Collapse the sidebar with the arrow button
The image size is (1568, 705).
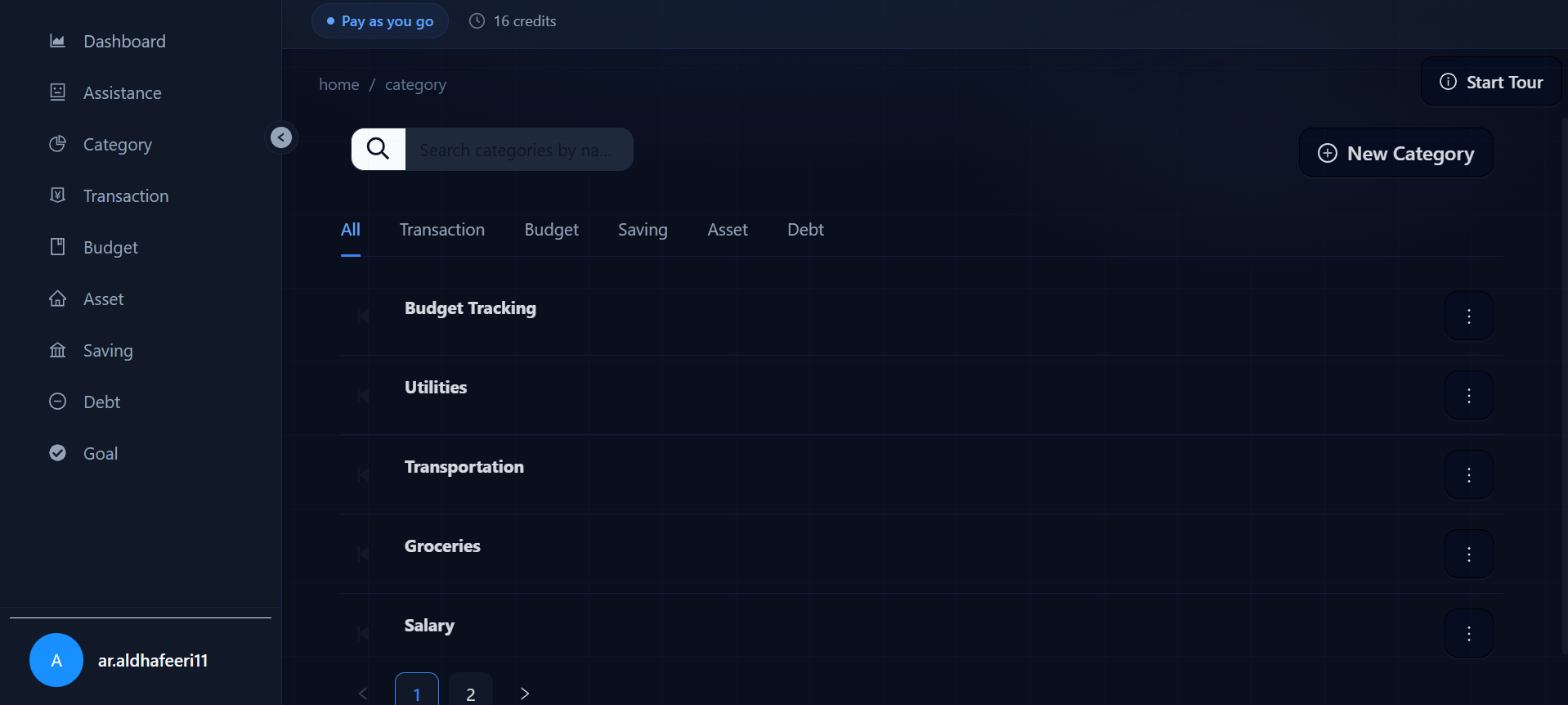point(281,137)
